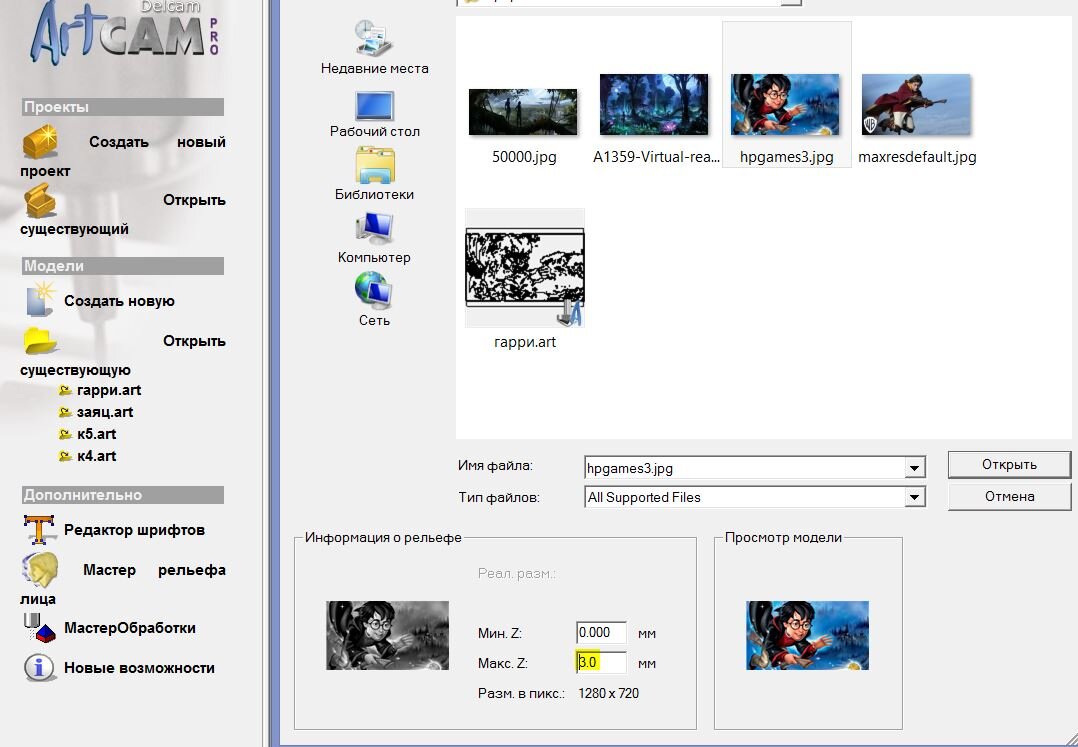Screen dimensions: 1078x747
Task: Expand the file type dropdown arrow
Action: [x=914, y=497]
